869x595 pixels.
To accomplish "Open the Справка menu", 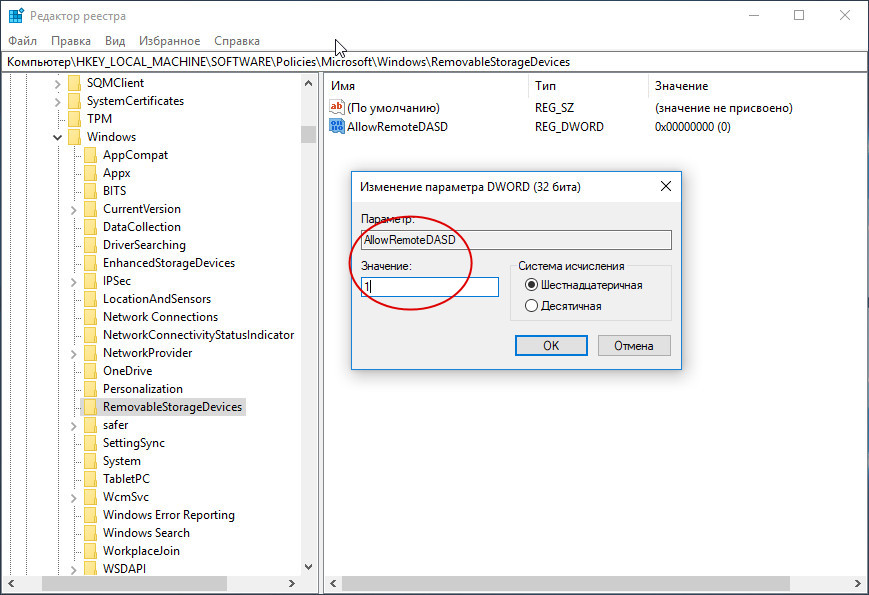I will point(237,41).
